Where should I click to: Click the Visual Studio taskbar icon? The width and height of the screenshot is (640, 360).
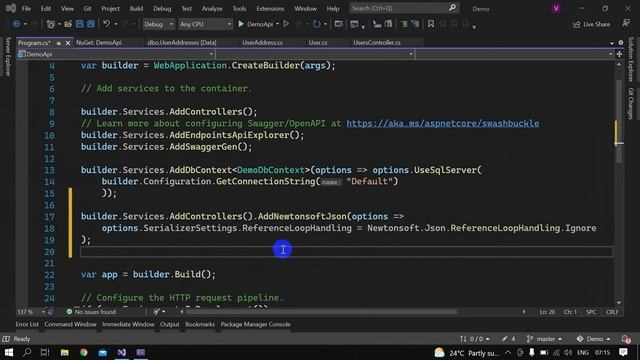[122, 352]
